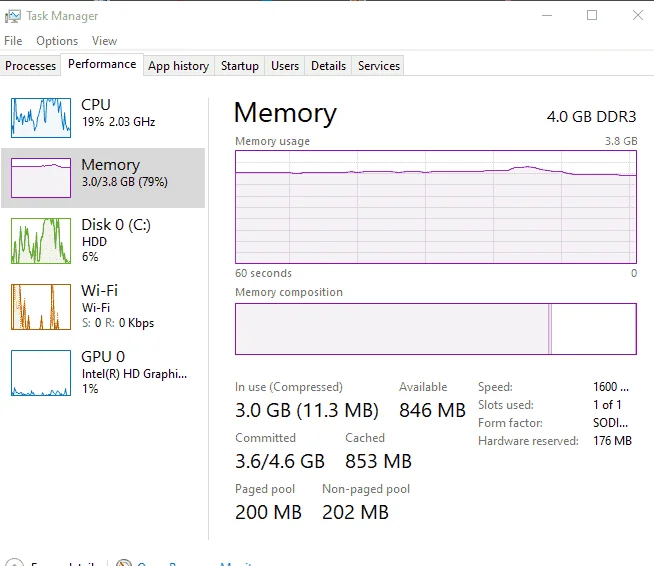Viewport: 654px width, 566px height.
Task: Click the Memory 3.0/3.8 GB (79%) label
Action: [125, 173]
